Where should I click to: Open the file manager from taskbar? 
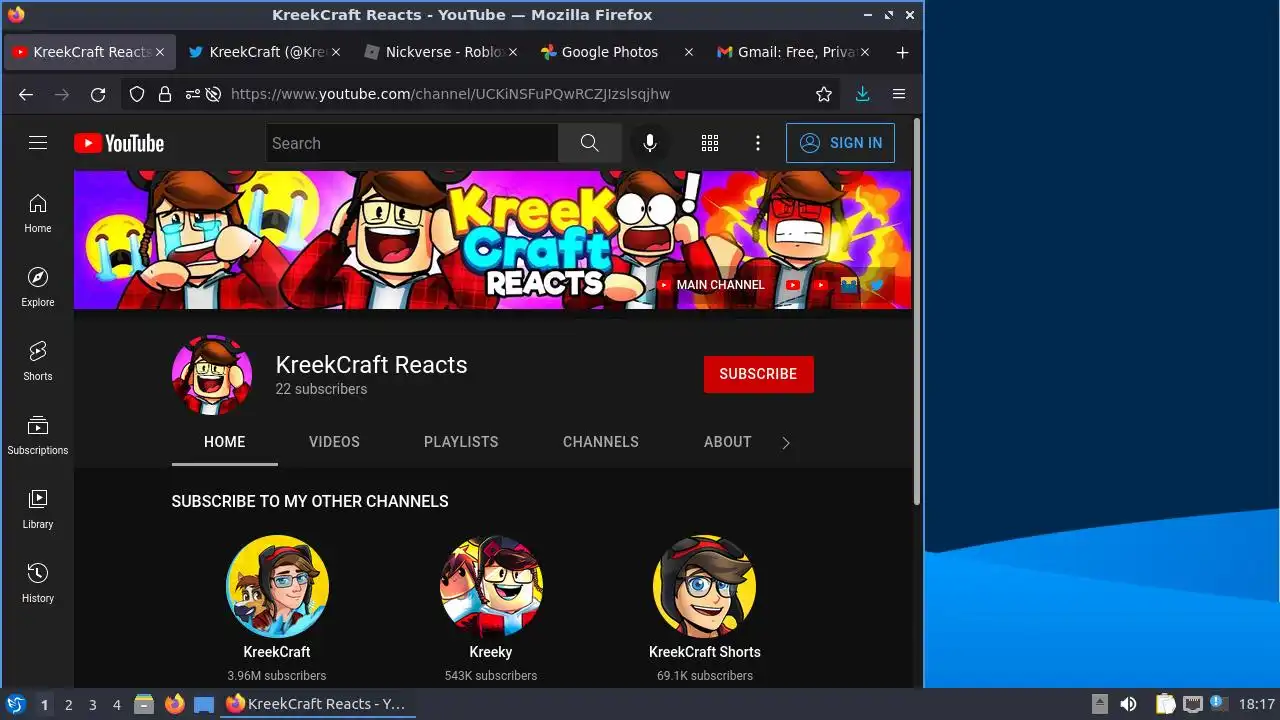pos(144,704)
